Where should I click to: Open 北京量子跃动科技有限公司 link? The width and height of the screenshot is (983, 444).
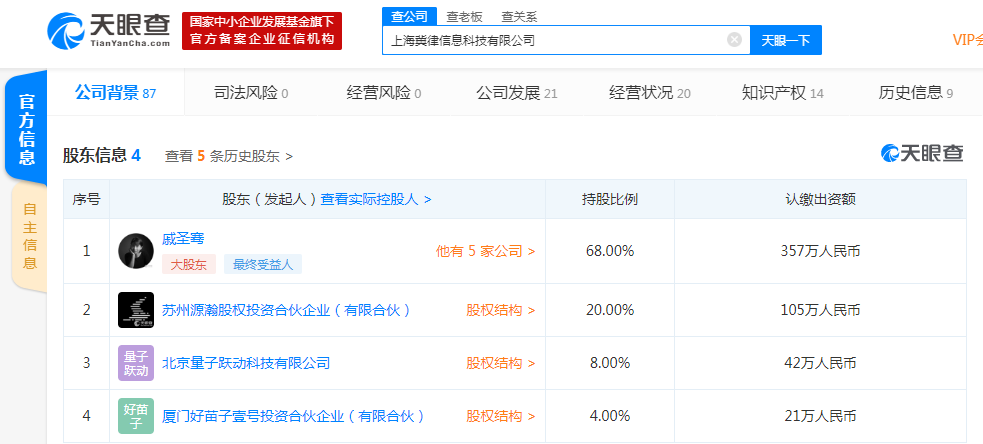click(246, 363)
